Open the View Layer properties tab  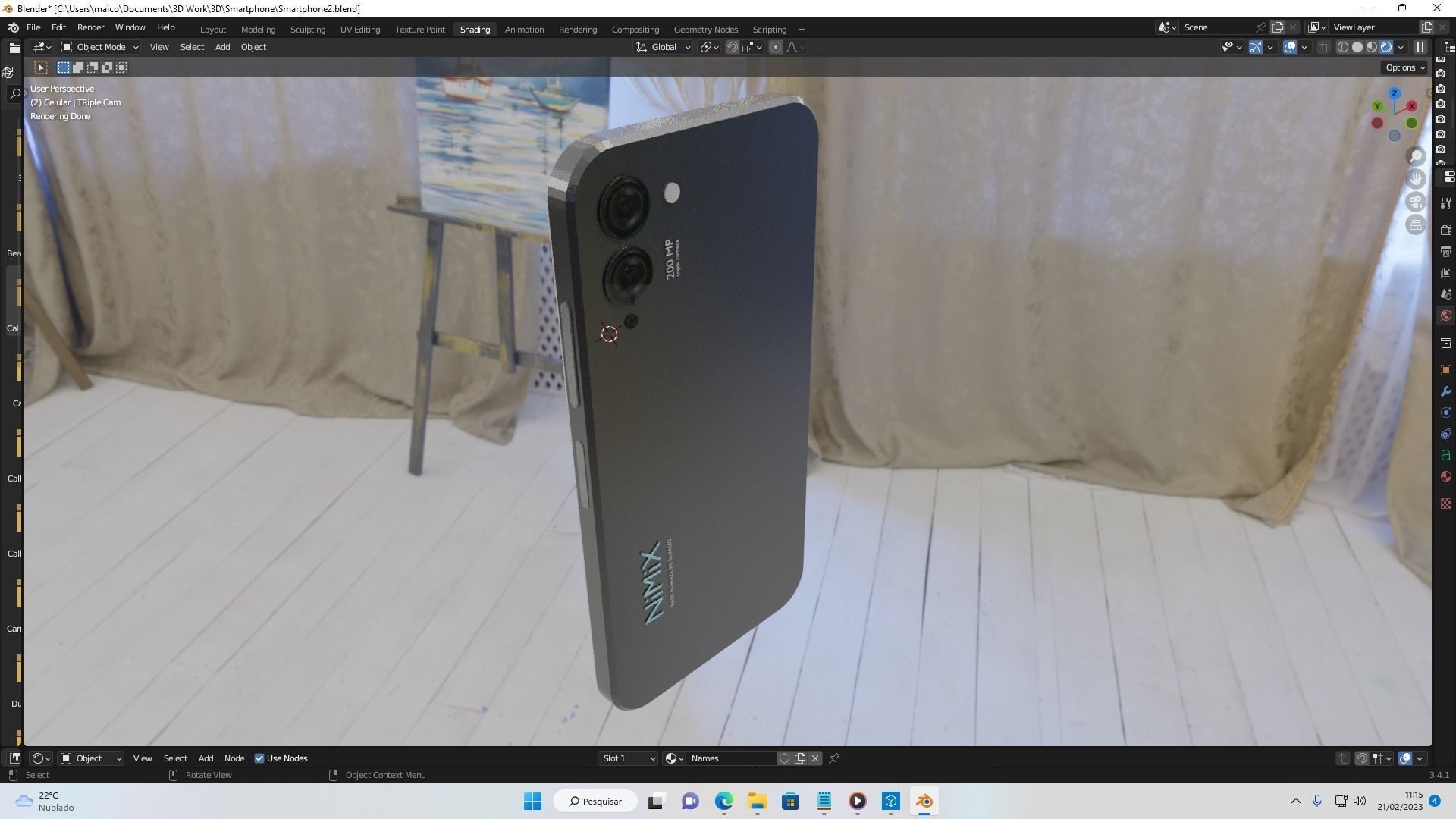[1446, 272]
